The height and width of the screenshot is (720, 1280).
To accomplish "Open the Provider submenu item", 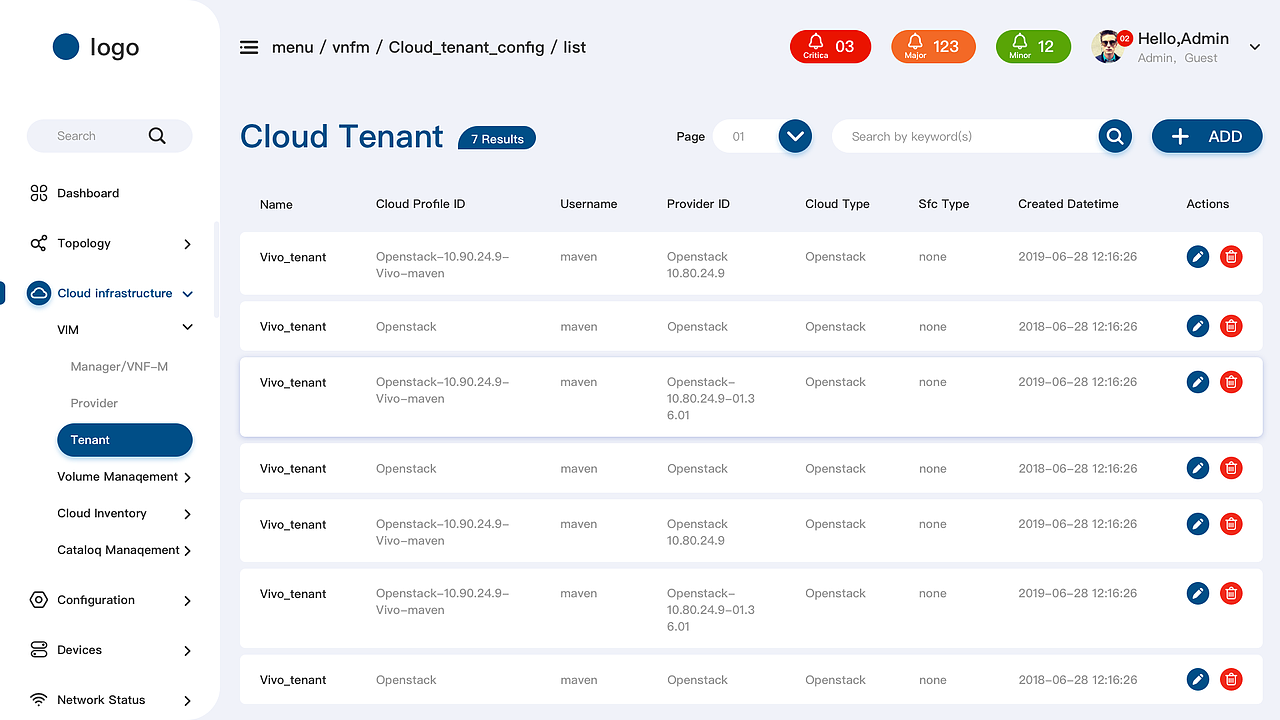I will pos(94,403).
